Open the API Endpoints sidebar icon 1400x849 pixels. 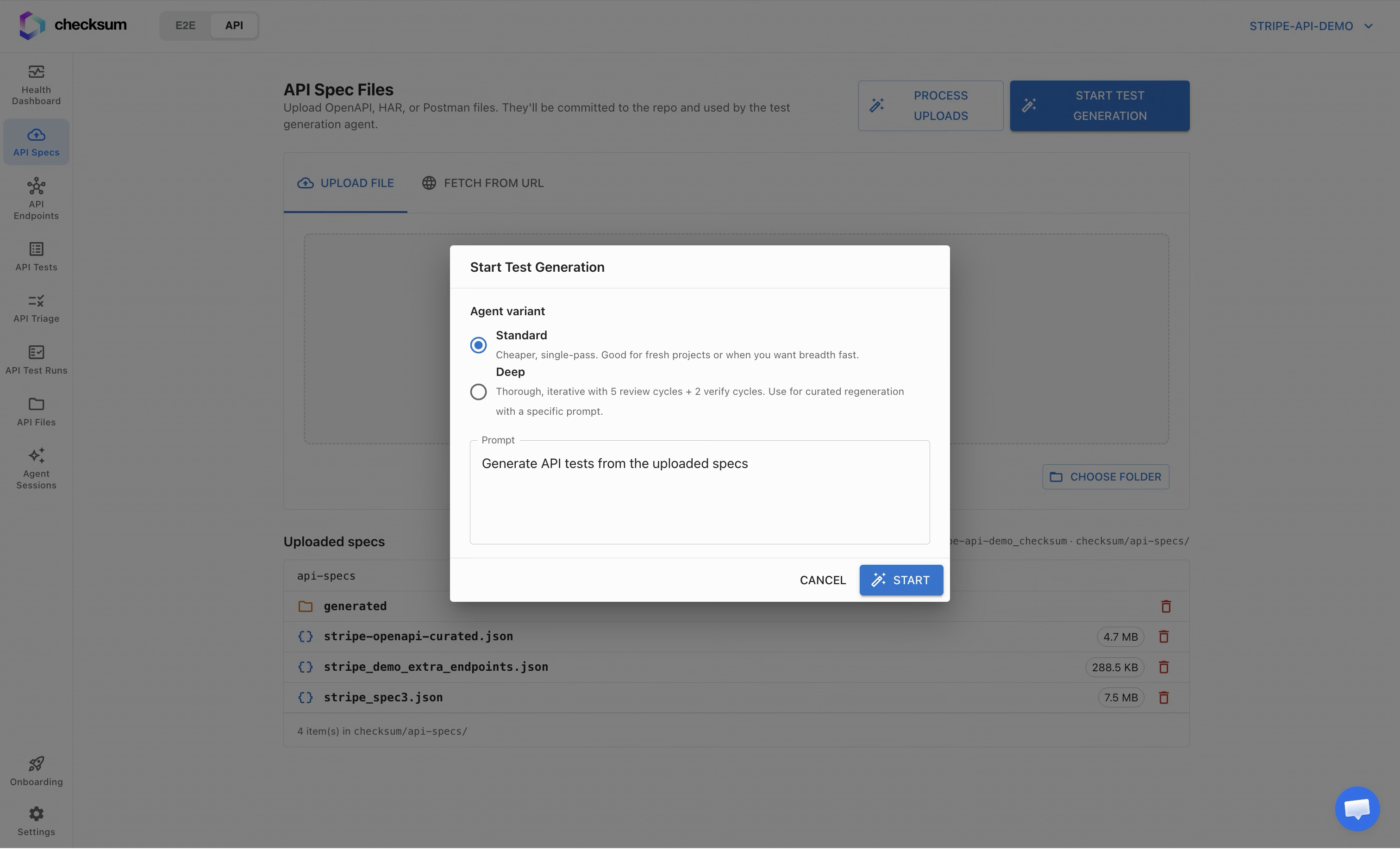(37, 186)
